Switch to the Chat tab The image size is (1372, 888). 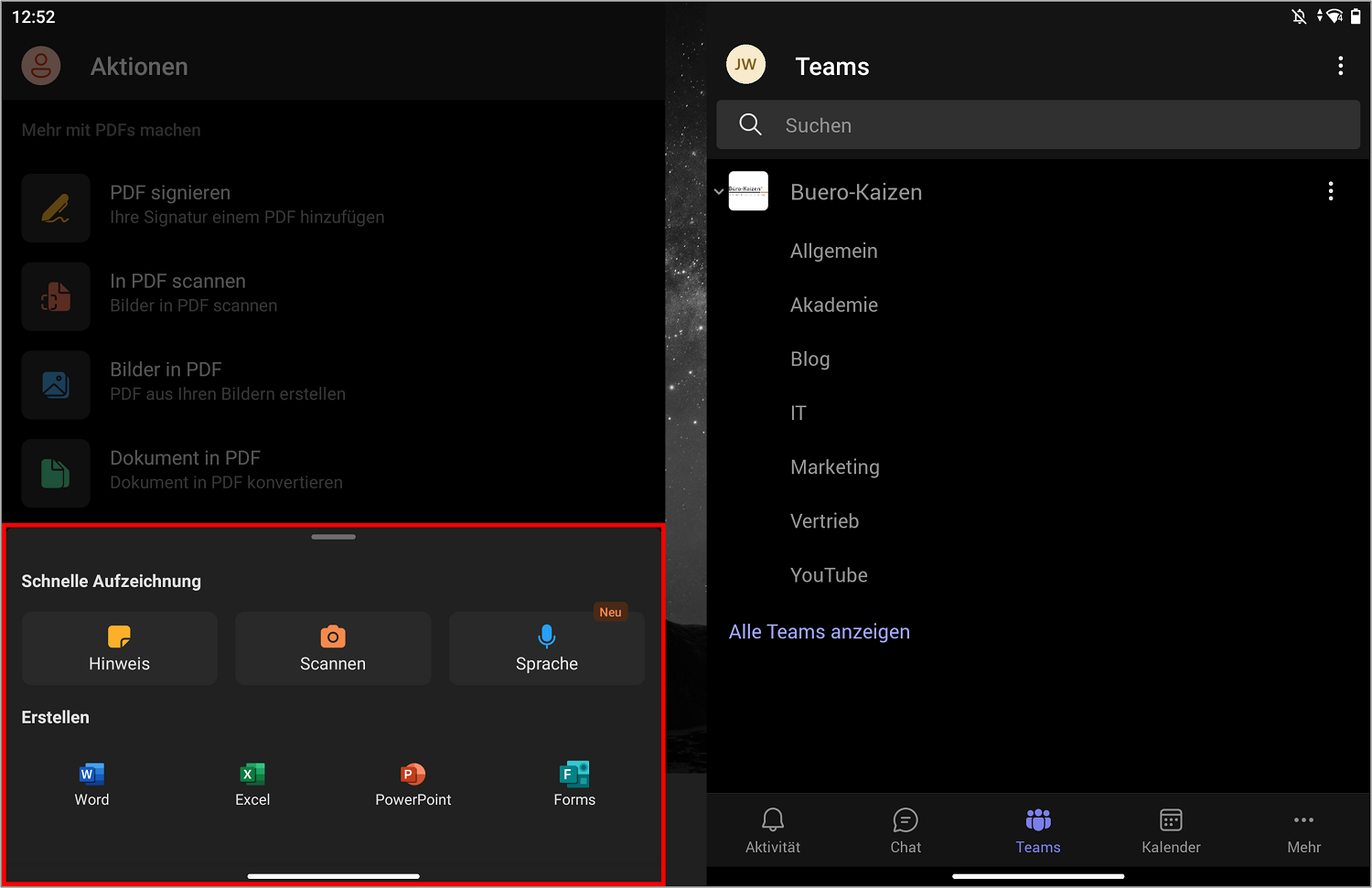(906, 830)
